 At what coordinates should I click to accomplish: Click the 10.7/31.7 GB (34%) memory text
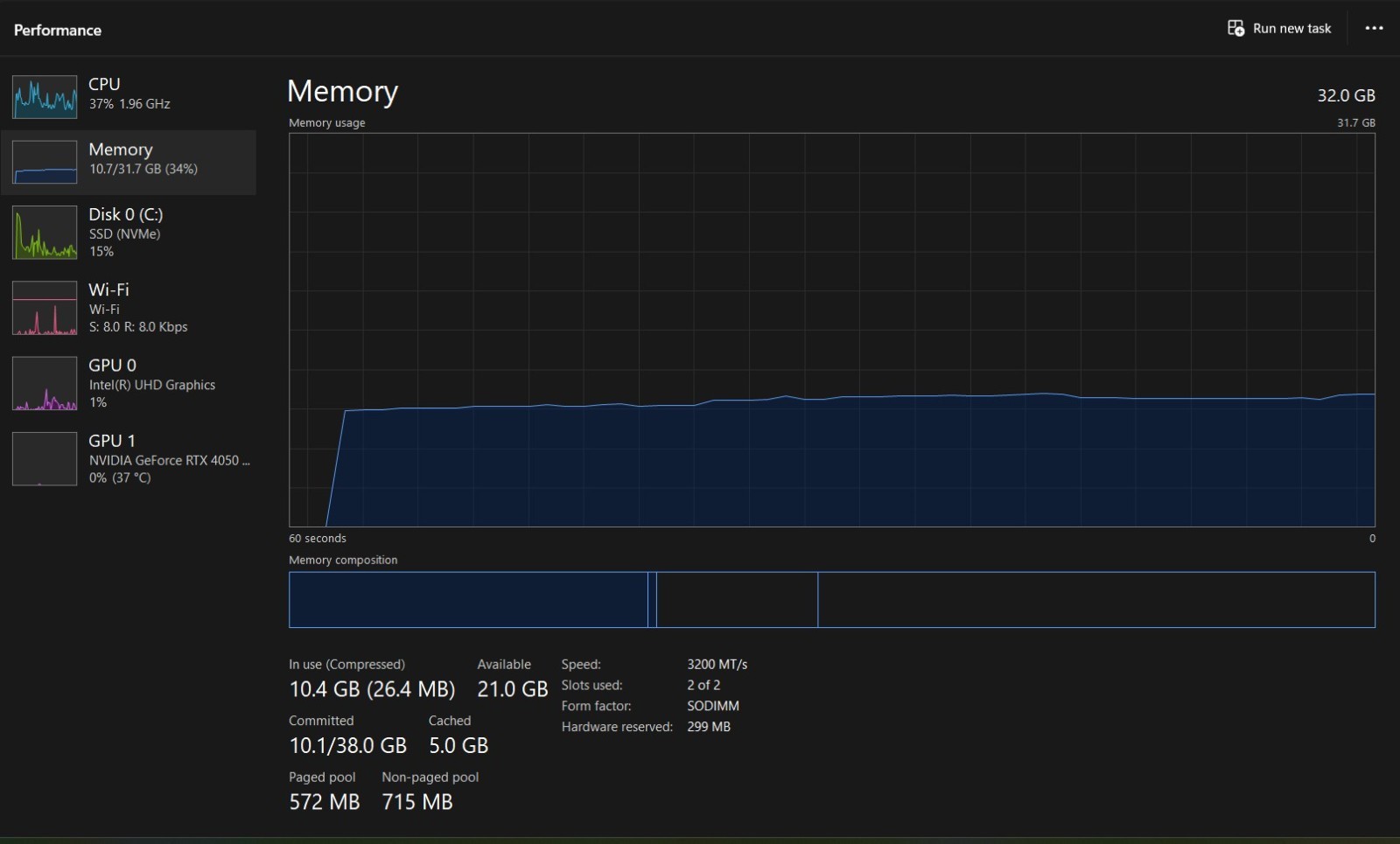point(143,169)
